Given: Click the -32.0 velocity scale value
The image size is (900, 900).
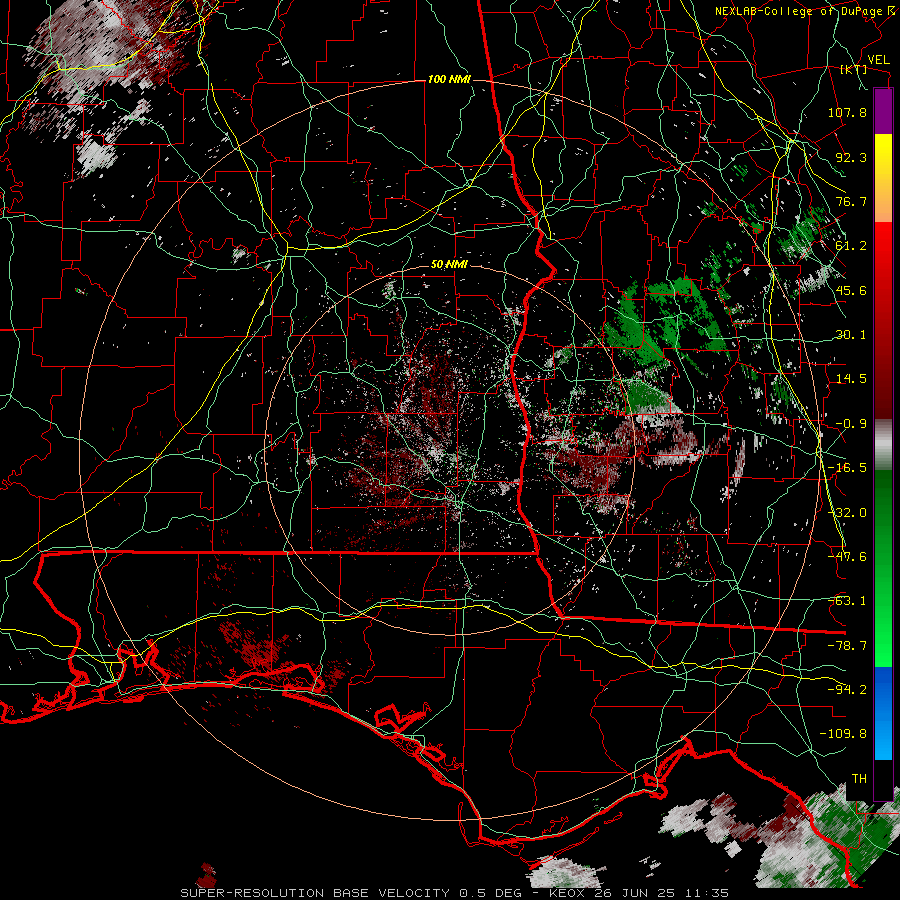Looking at the screenshot, I should coord(847,513).
